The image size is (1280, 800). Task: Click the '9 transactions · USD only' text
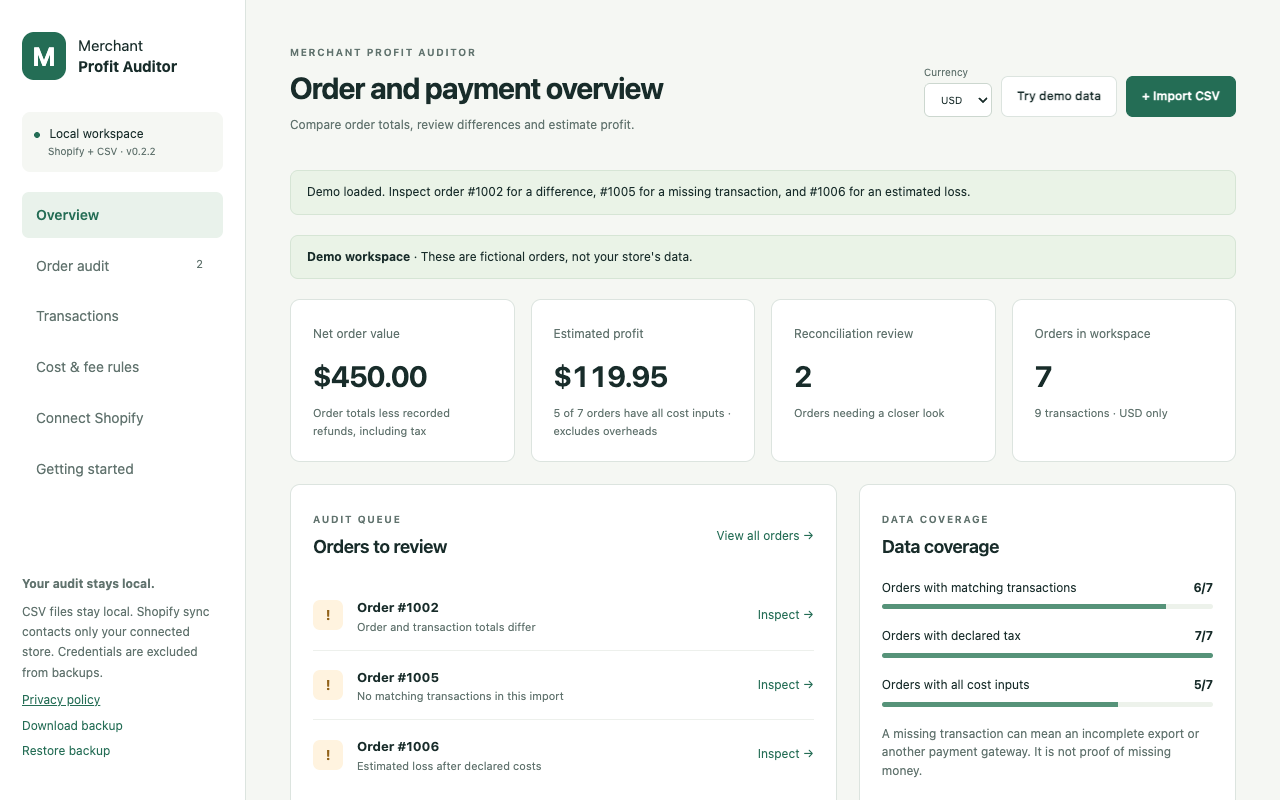pos(1101,413)
